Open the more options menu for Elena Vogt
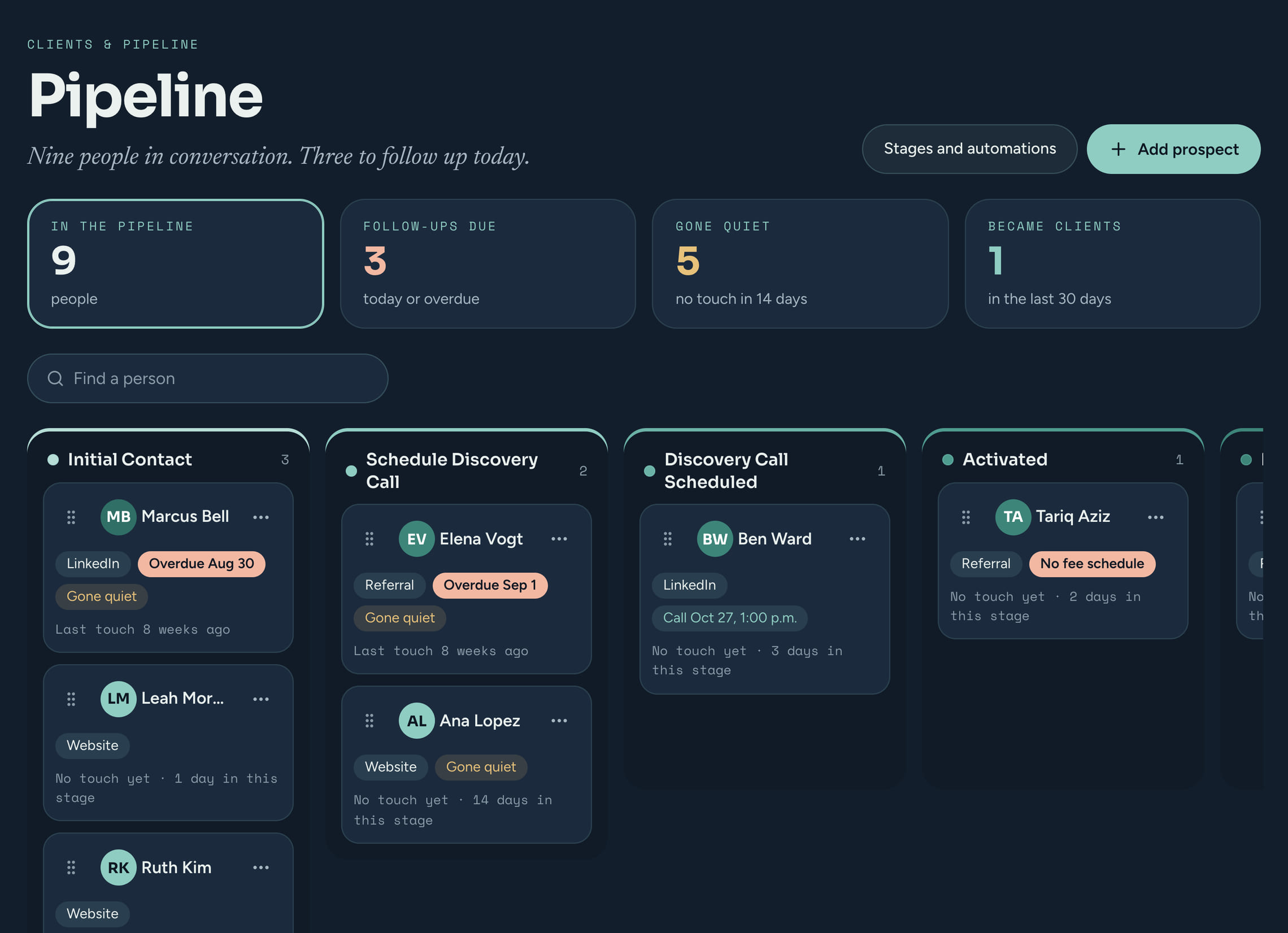Screen dimensions: 1288x933 pyautogui.click(x=559, y=538)
